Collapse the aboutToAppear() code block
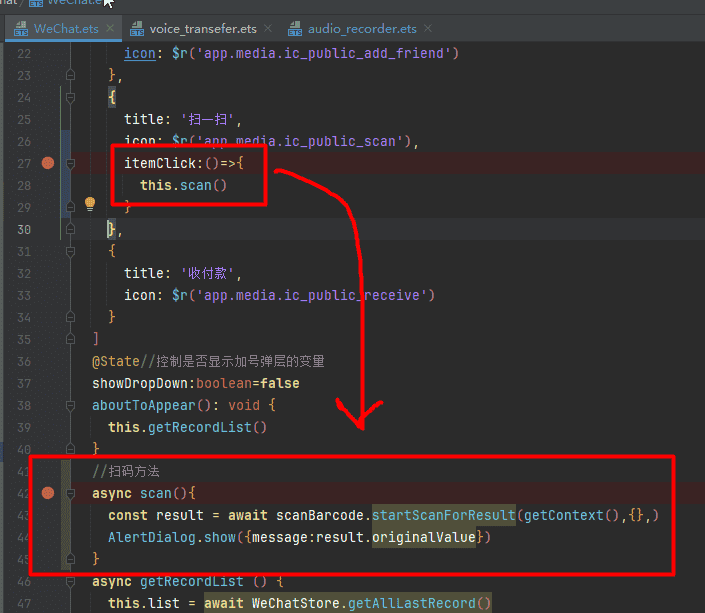The image size is (705, 613). coord(70,405)
